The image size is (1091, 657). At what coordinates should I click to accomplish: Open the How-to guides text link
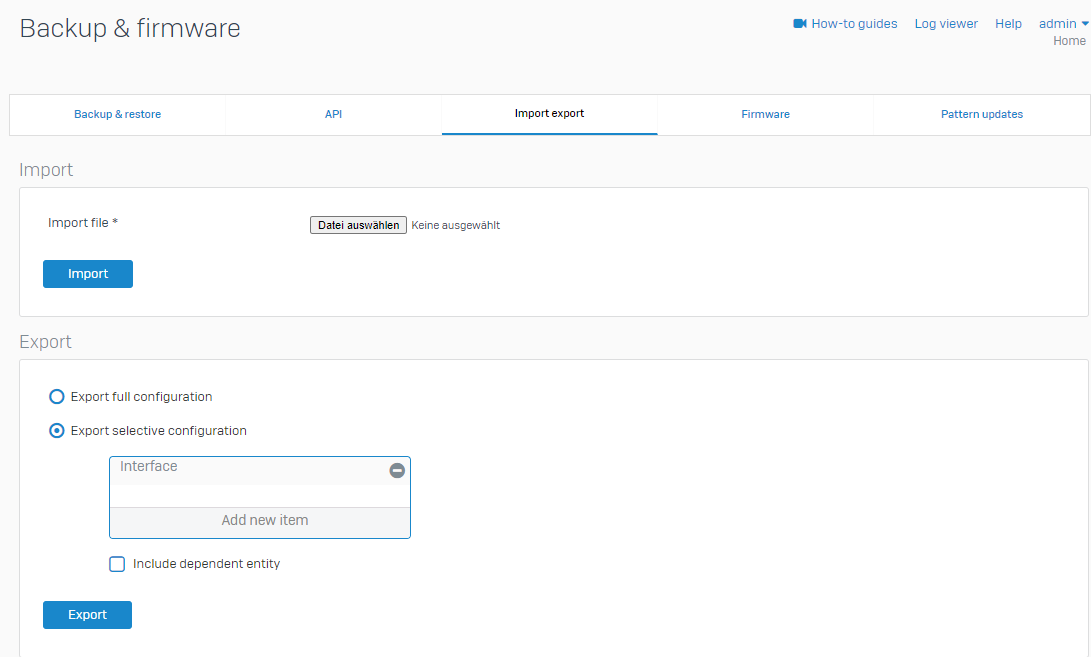pyautogui.click(x=854, y=24)
